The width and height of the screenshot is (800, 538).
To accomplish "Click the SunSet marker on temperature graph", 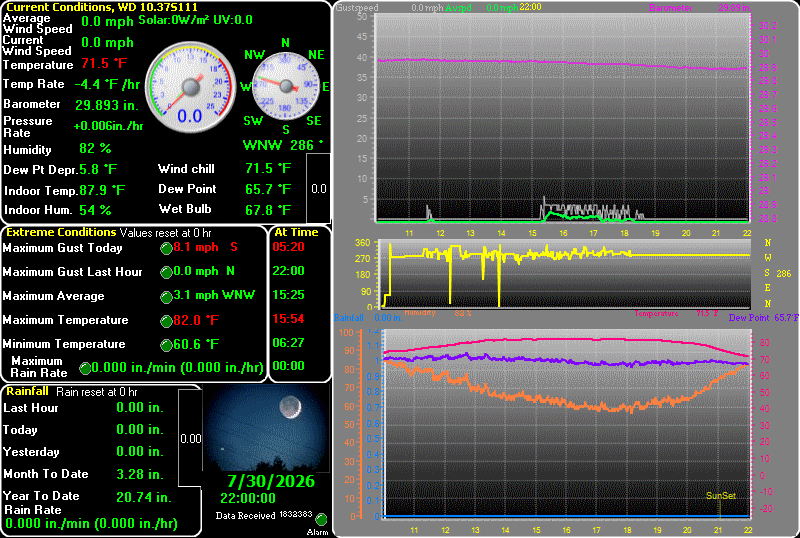I will [720, 496].
